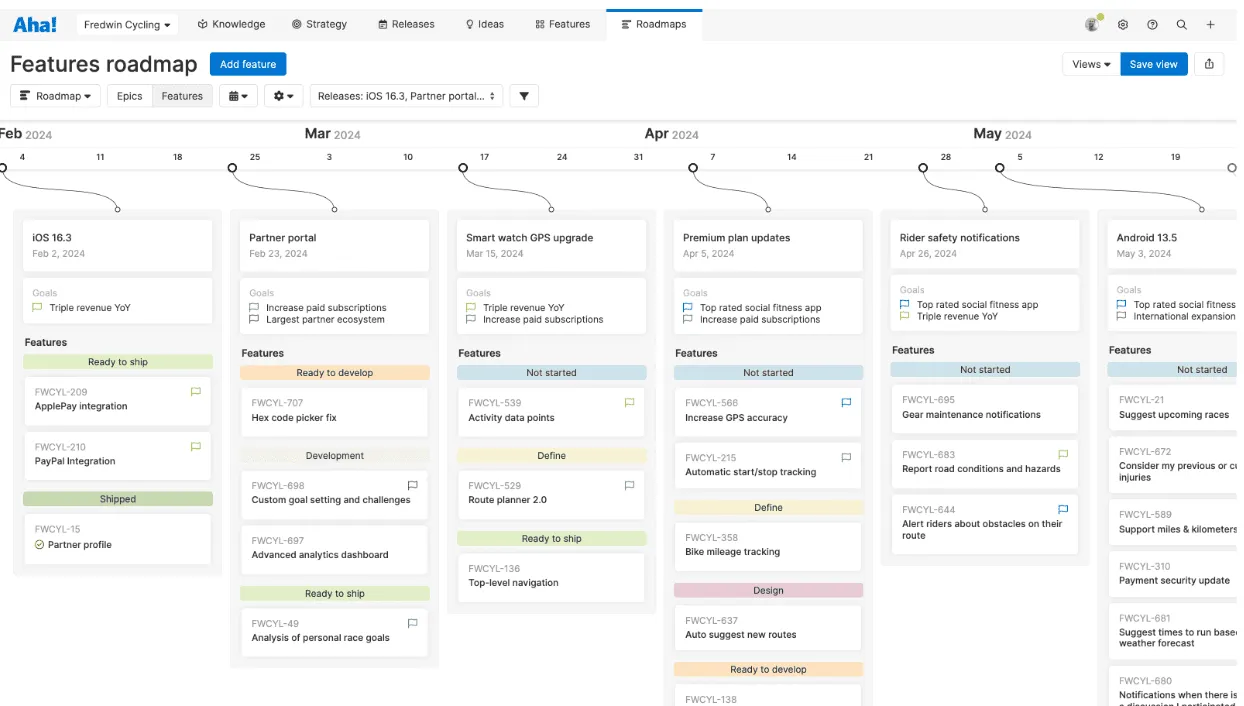This screenshot has width=1244, height=706.
Task: Open the user avatar menu
Action: pos(1092,24)
